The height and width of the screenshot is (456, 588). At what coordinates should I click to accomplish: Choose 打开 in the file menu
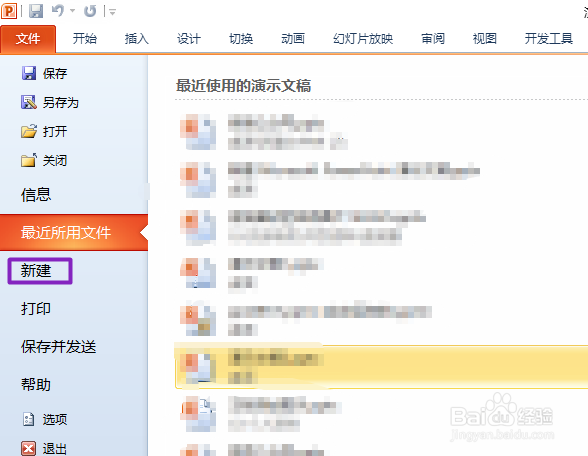pyautogui.click(x=55, y=132)
